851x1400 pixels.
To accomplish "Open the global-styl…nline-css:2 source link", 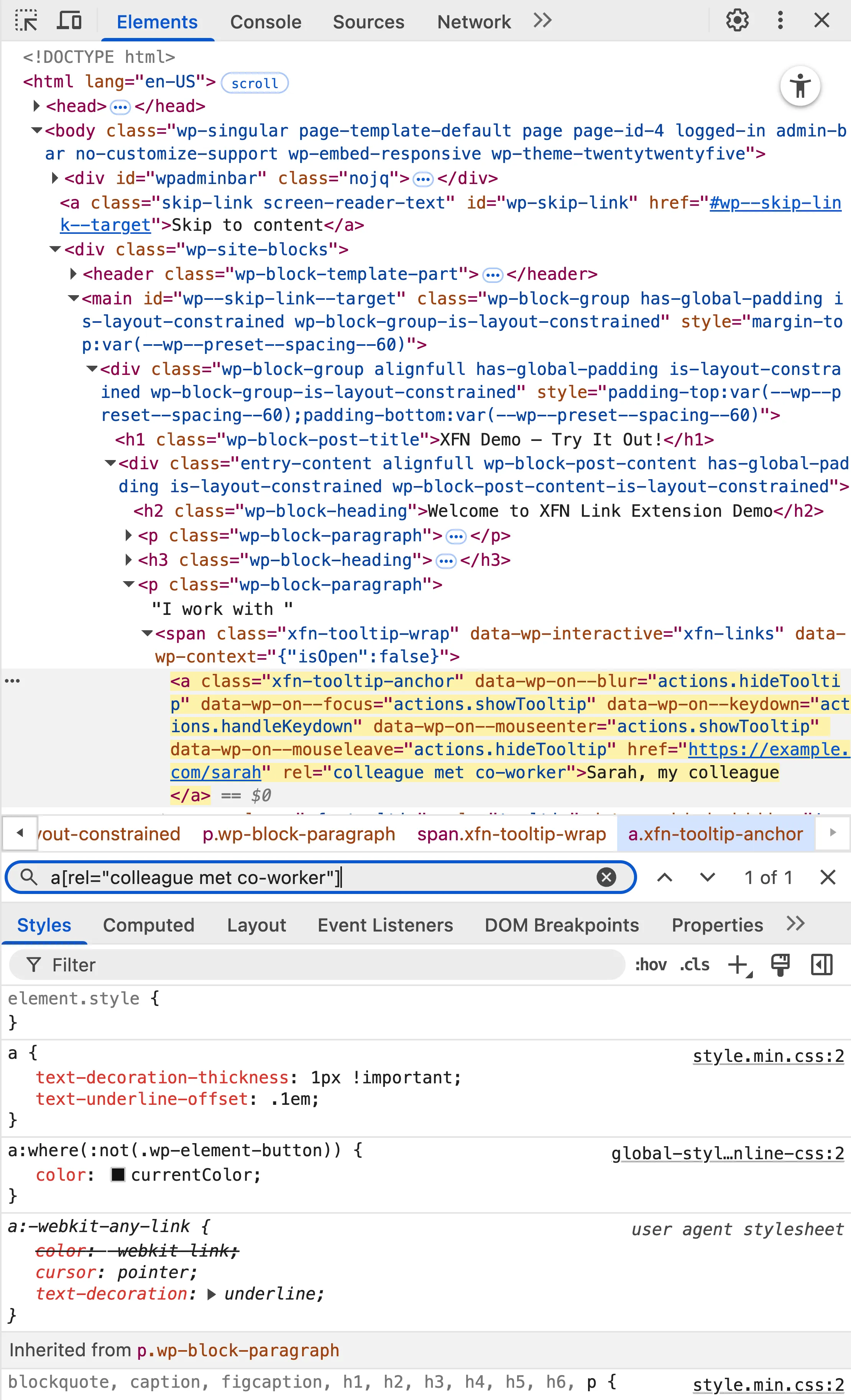I will tap(727, 1154).
